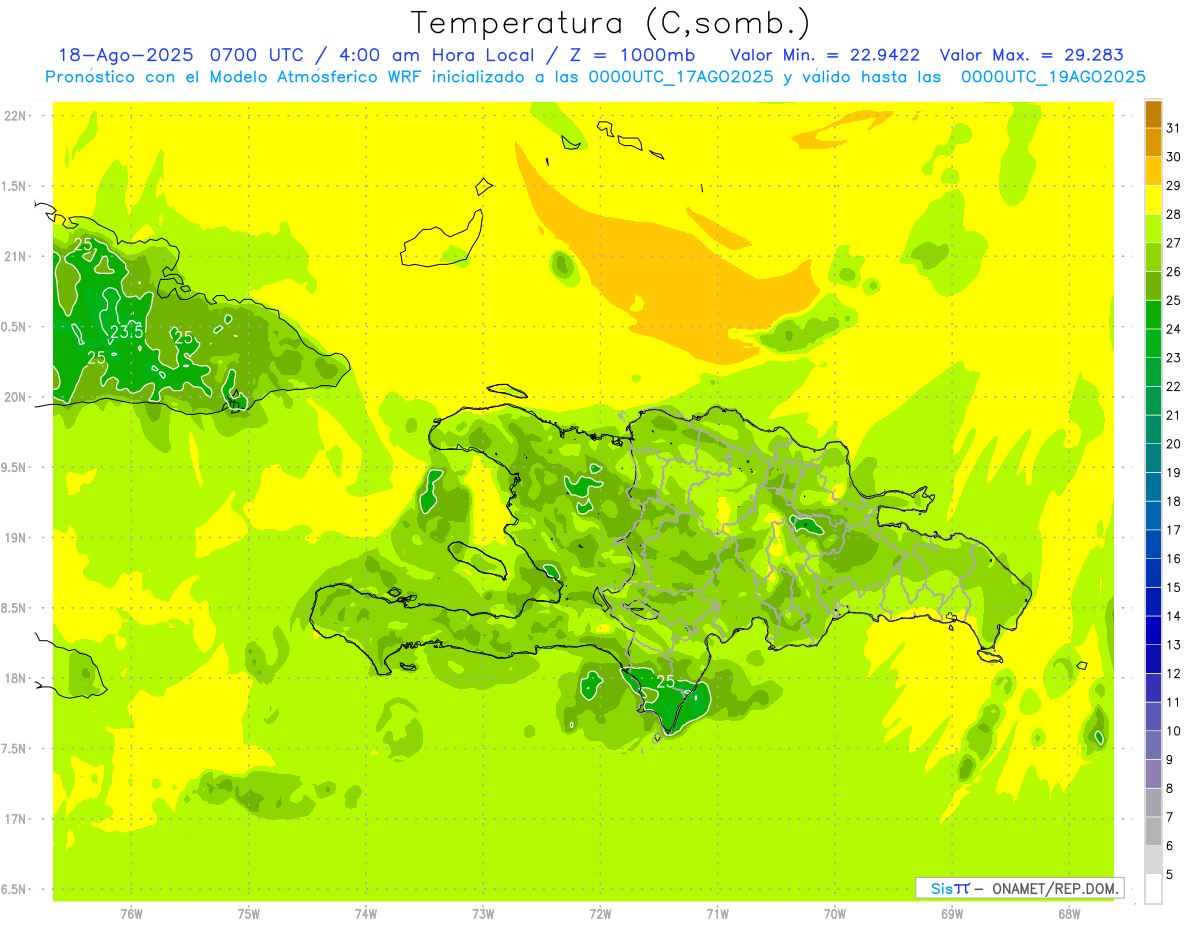This screenshot has width=1200, height=927.
Task: Click the green colorbar swatch between 24 and 25
Action: pyautogui.click(x=1153, y=315)
